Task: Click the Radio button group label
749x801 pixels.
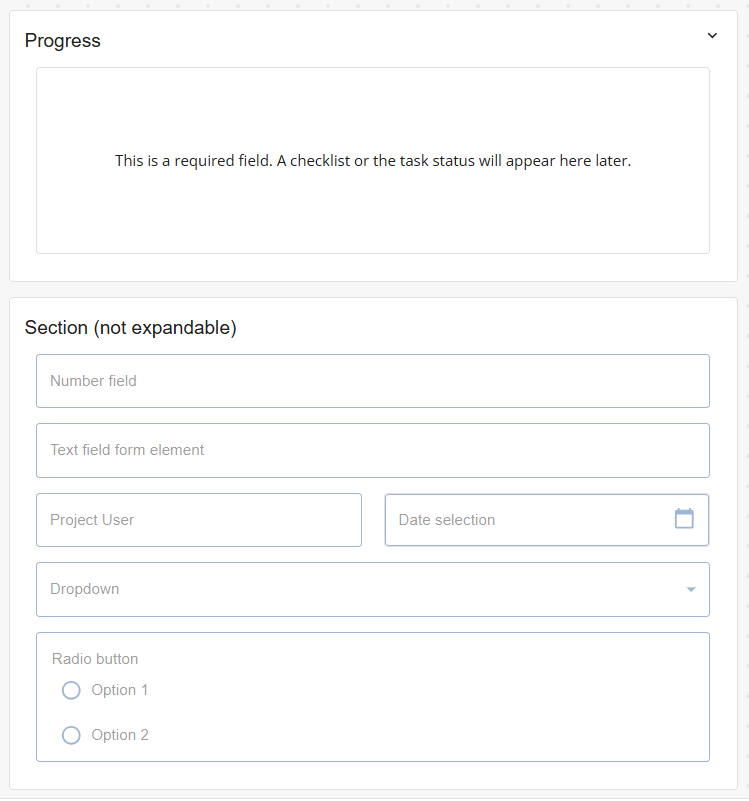Action: (95, 659)
